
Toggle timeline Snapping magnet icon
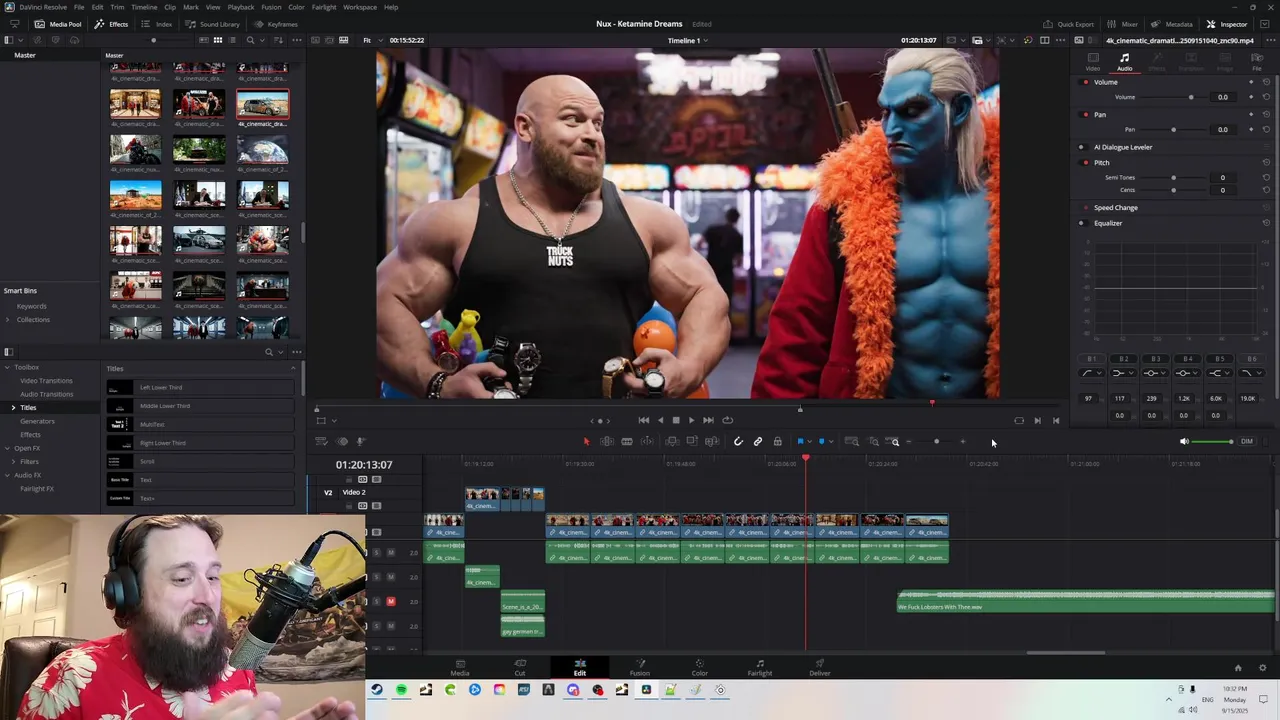coord(738,441)
